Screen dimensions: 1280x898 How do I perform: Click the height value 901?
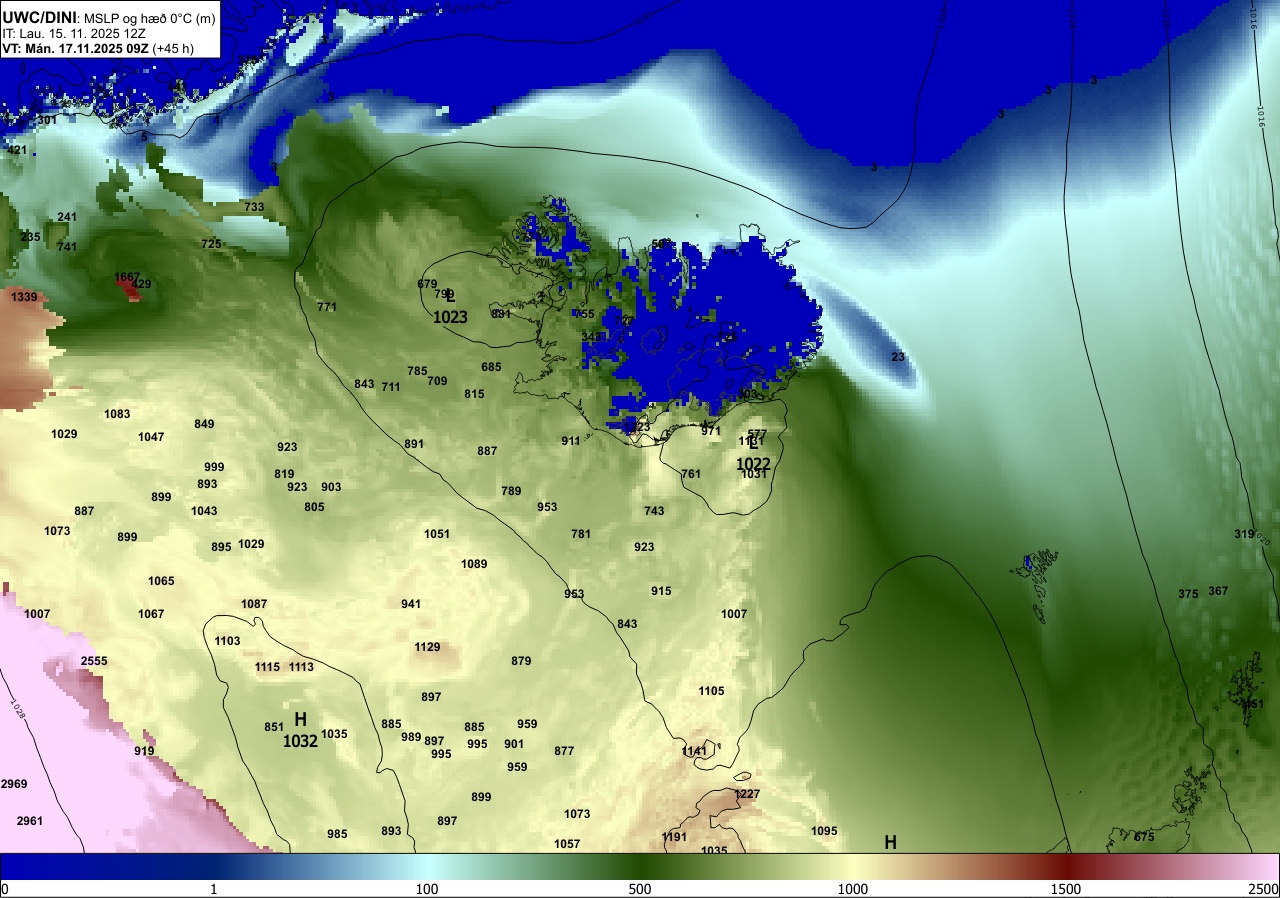pyautogui.click(x=514, y=744)
